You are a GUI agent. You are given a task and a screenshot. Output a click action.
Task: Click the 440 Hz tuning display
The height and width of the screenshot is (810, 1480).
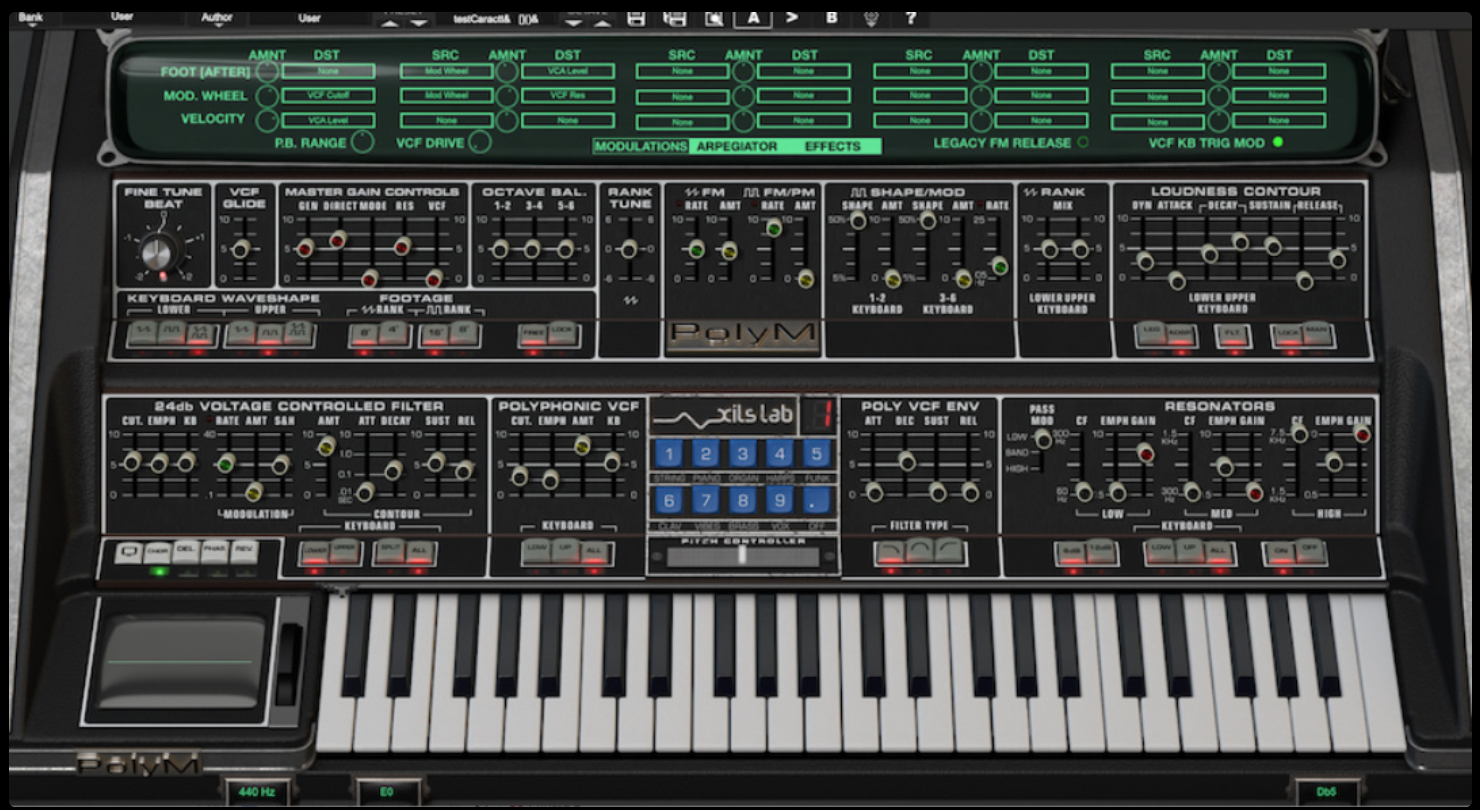click(258, 792)
